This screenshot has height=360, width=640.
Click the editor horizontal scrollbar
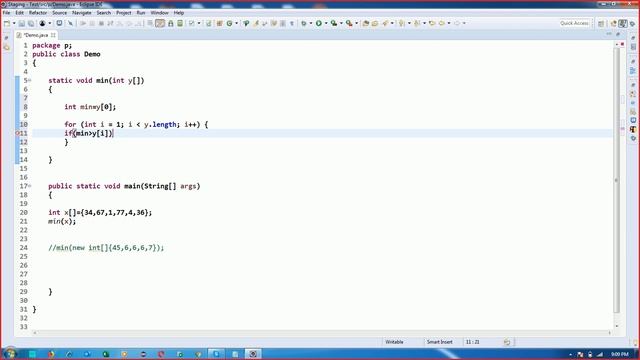coord(322,333)
